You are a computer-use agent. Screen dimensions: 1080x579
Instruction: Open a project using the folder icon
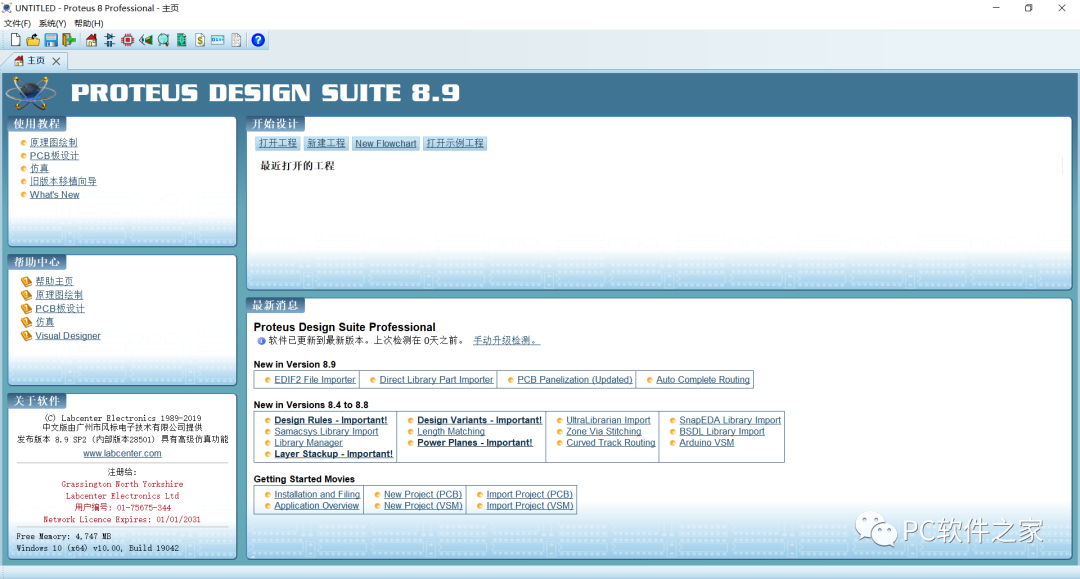coord(32,40)
